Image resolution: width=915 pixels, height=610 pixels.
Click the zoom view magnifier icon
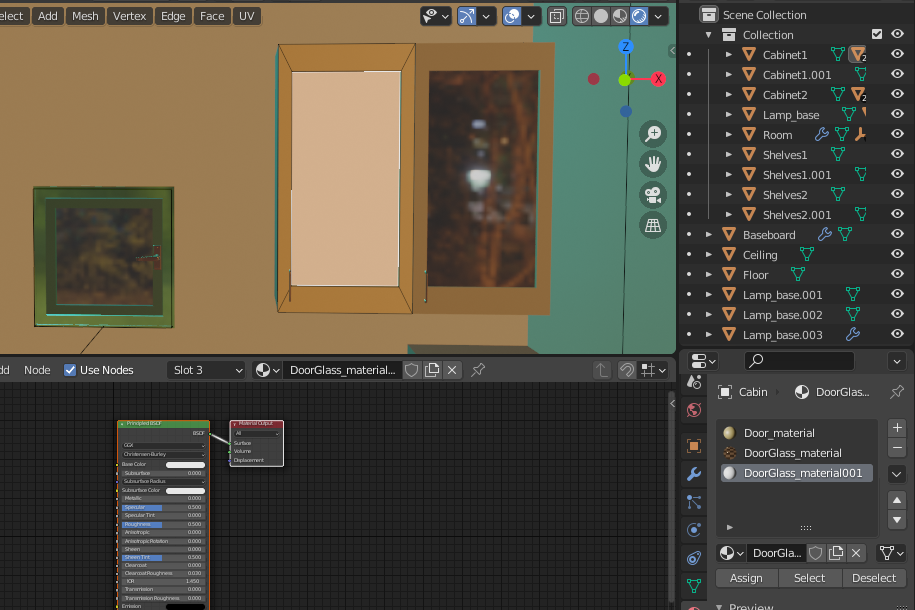[653, 134]
